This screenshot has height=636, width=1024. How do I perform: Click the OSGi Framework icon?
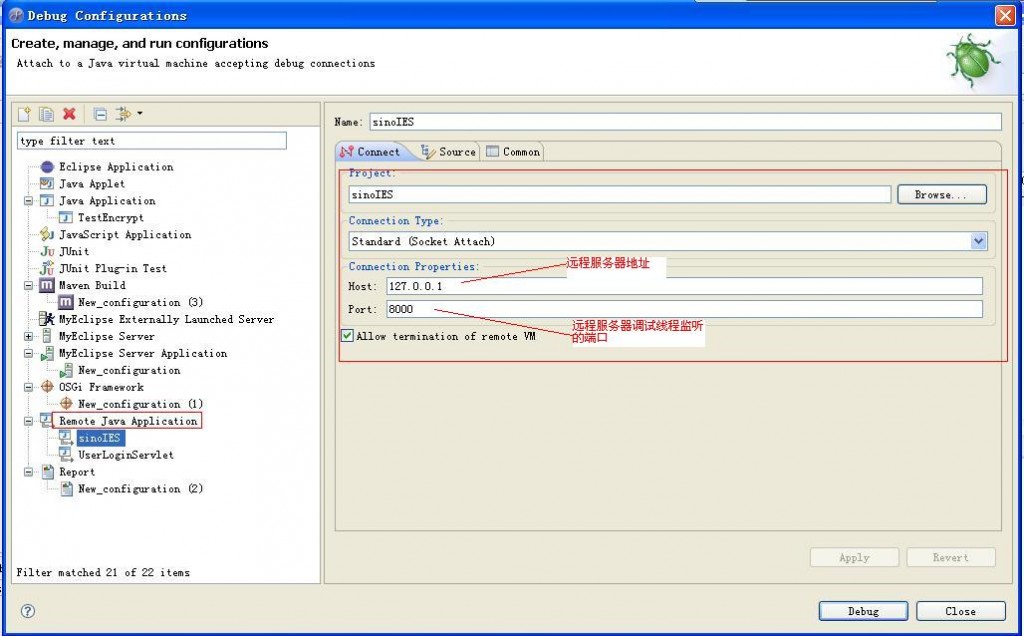click(x=47, y=387)
